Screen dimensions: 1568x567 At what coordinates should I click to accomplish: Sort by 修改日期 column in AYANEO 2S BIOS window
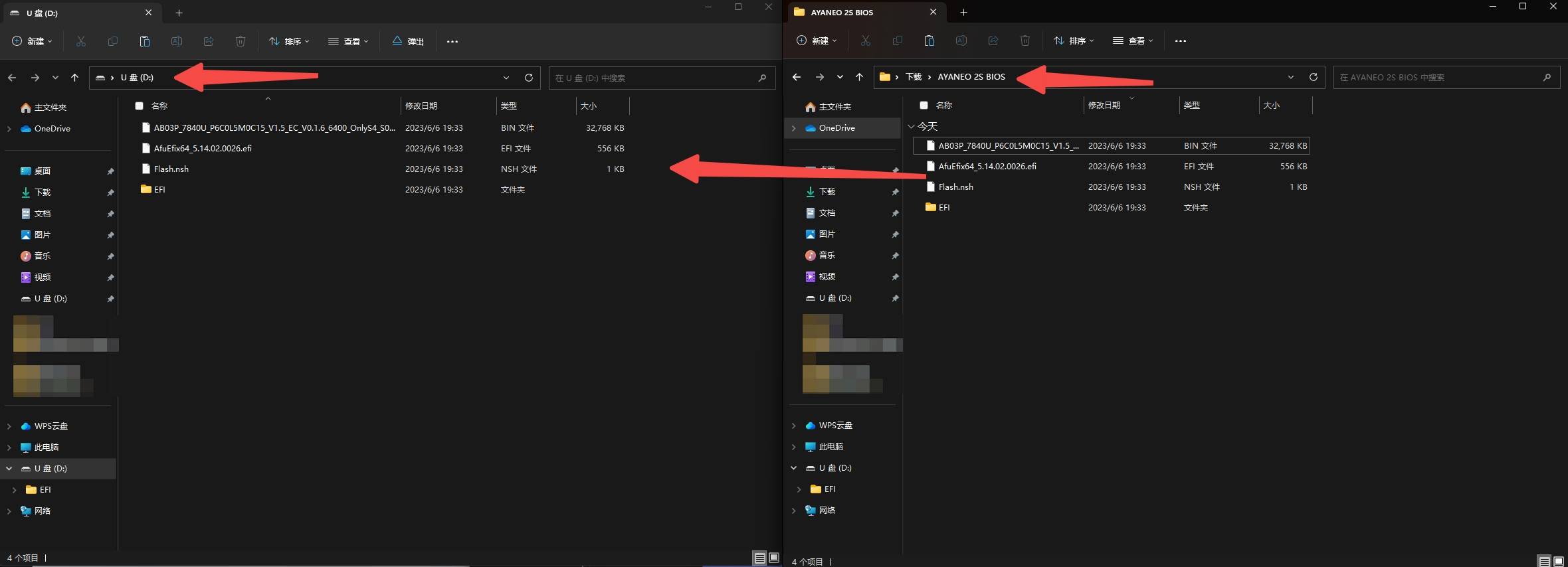[x=1104, y=105]
